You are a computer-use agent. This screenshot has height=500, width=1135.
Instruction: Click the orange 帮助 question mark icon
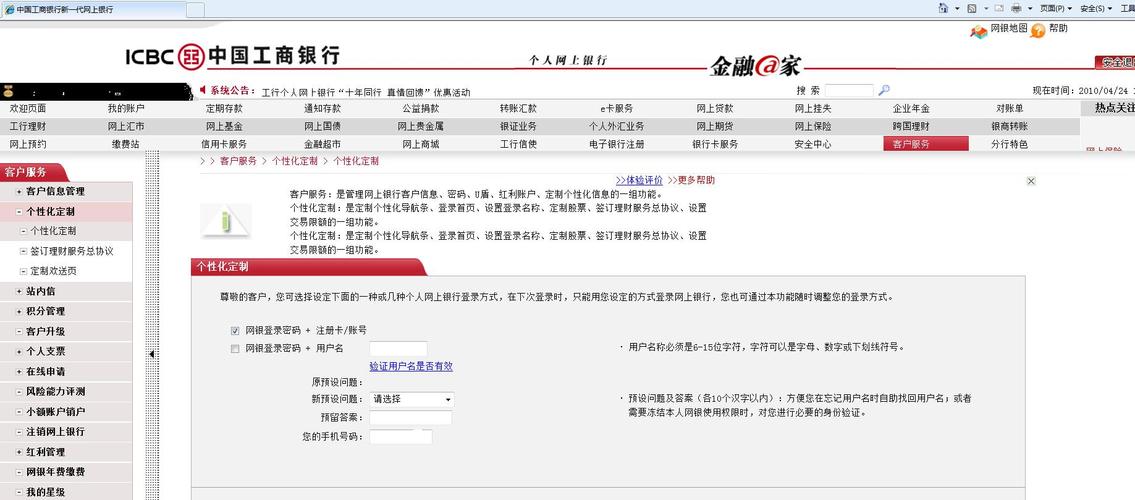click(1037, 30)
